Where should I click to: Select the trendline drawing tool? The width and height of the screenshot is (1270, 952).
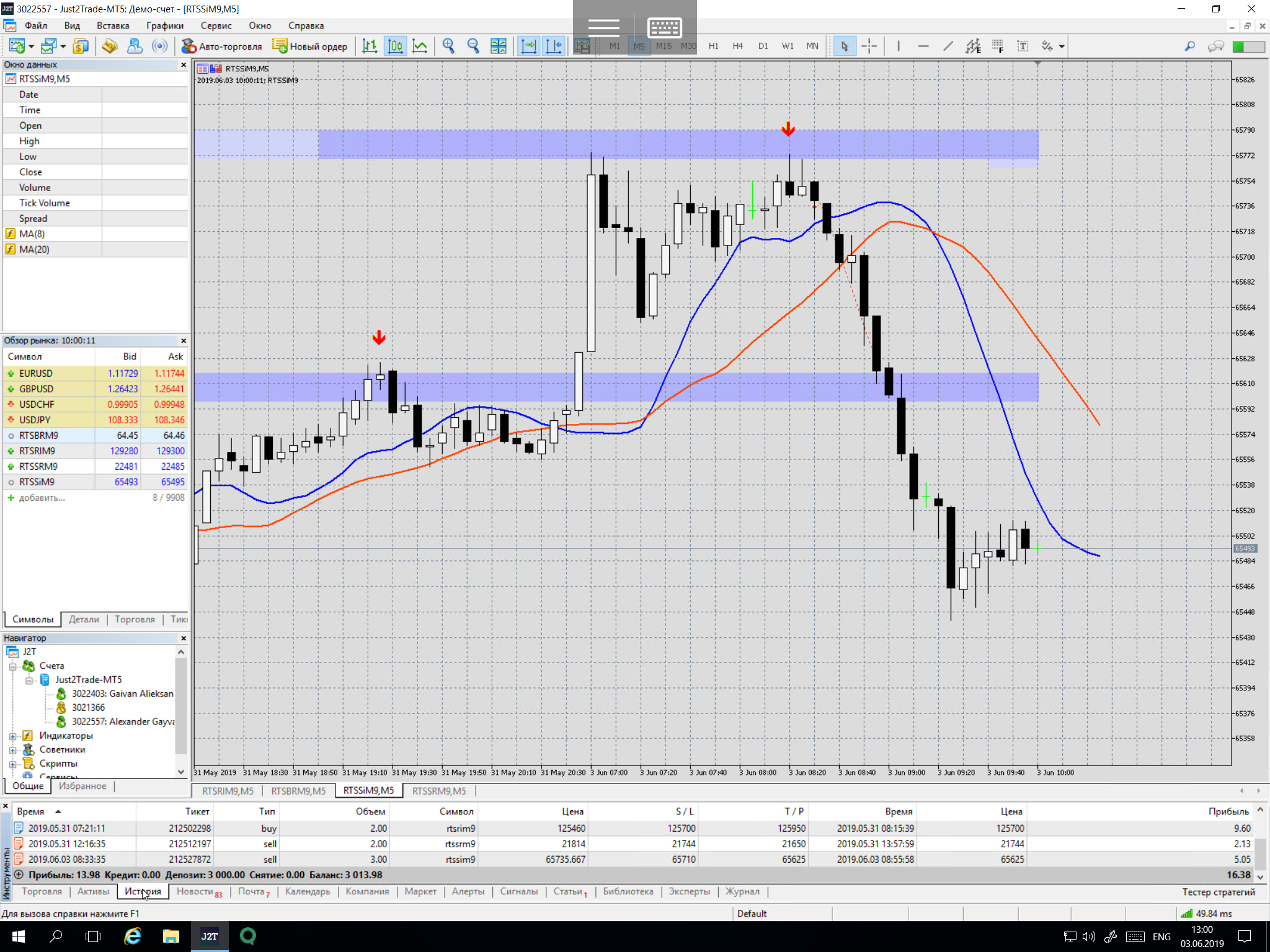pos(948,46)
